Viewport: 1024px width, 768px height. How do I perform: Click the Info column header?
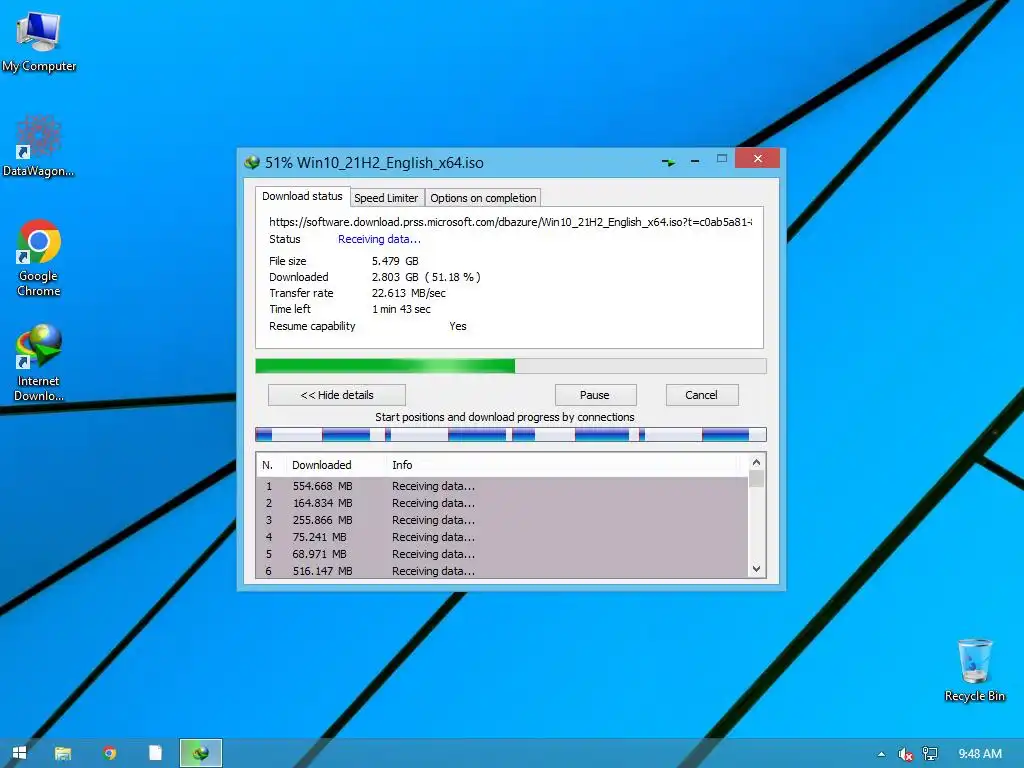402,465
